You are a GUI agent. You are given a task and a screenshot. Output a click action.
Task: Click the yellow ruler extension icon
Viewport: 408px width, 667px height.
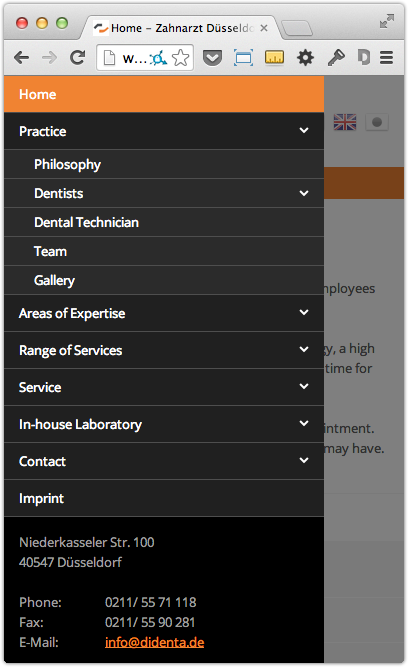coord(274,57)
